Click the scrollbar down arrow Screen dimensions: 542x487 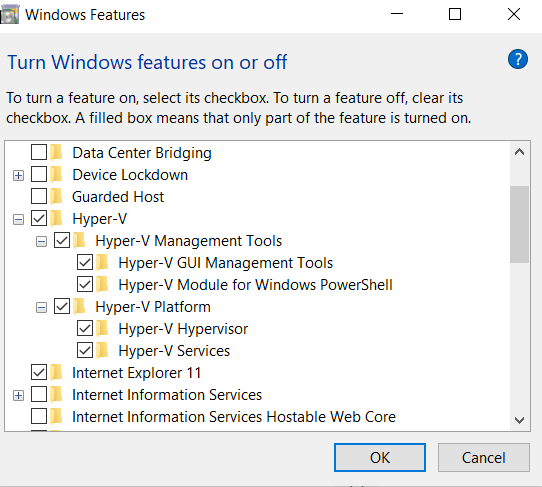tap(519, 420)
